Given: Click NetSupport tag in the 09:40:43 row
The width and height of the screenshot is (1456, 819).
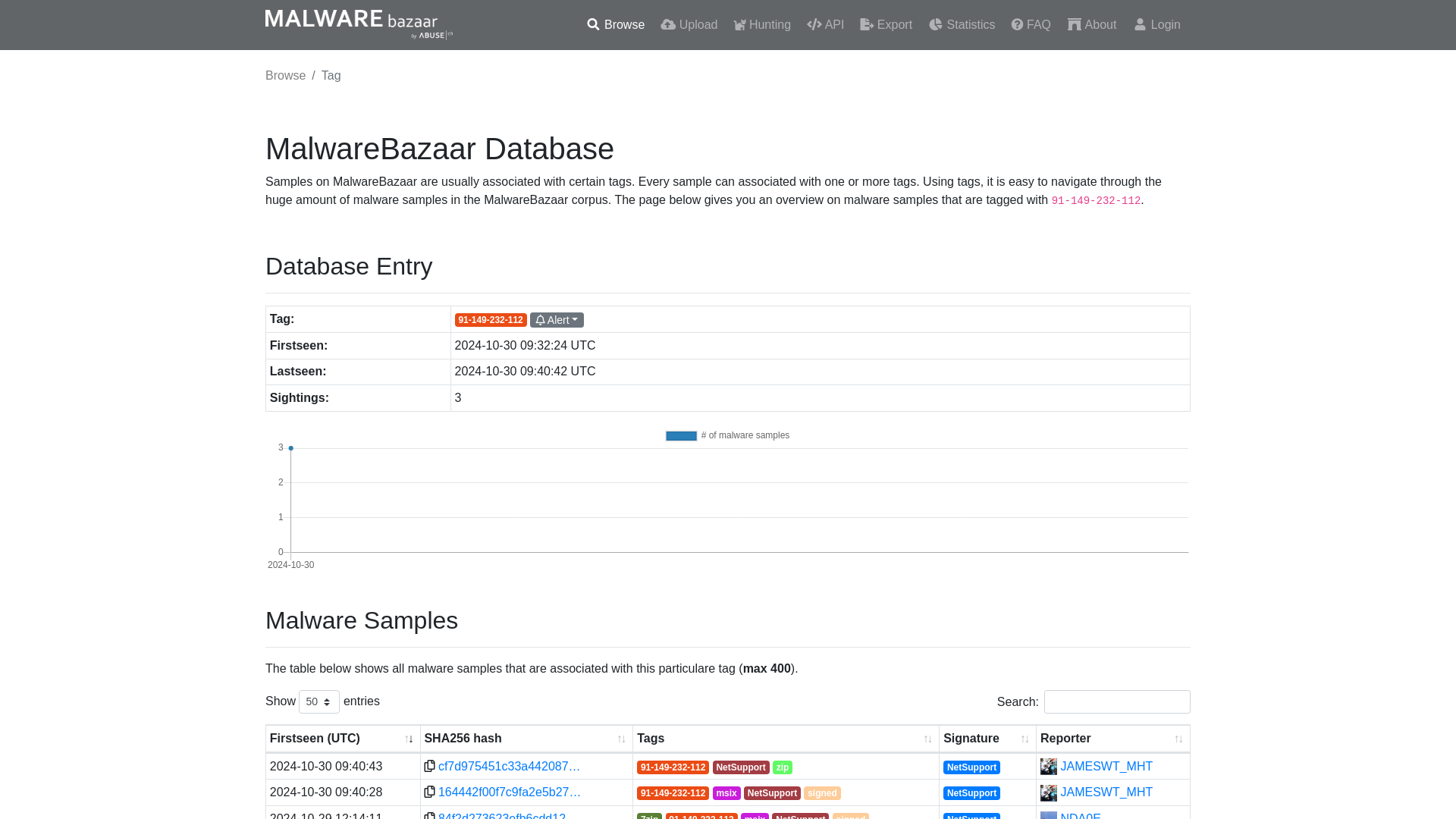Looking at the screenshot, I should point(741,767).
